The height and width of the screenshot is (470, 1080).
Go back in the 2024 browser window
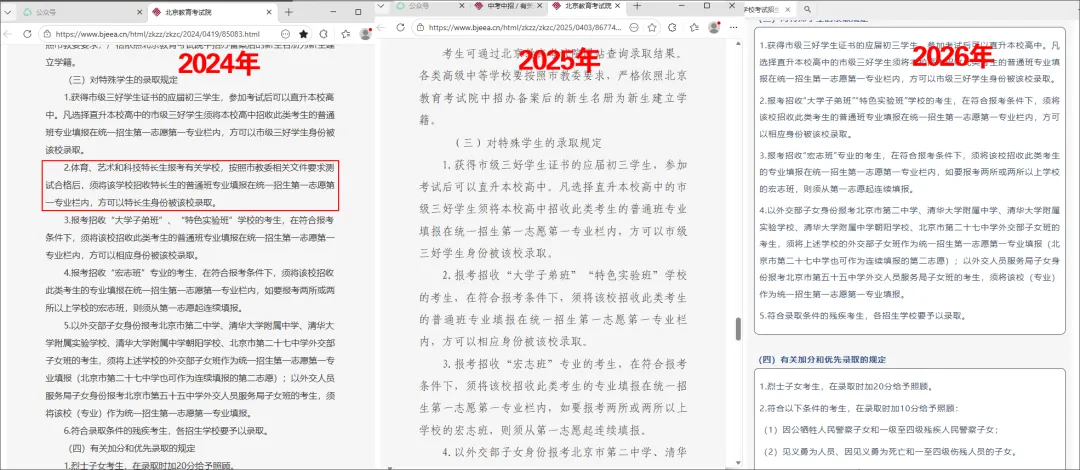(x=8, y=34)
